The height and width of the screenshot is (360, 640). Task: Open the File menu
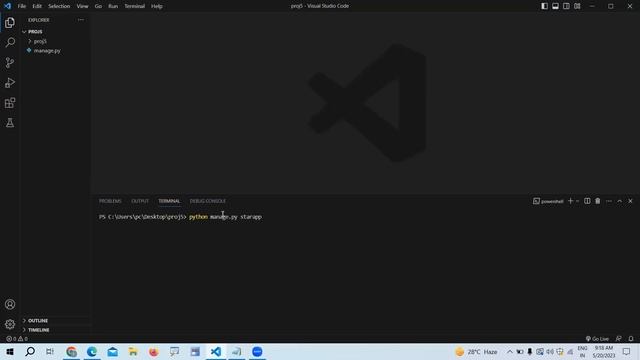click(x=22, y=6)
